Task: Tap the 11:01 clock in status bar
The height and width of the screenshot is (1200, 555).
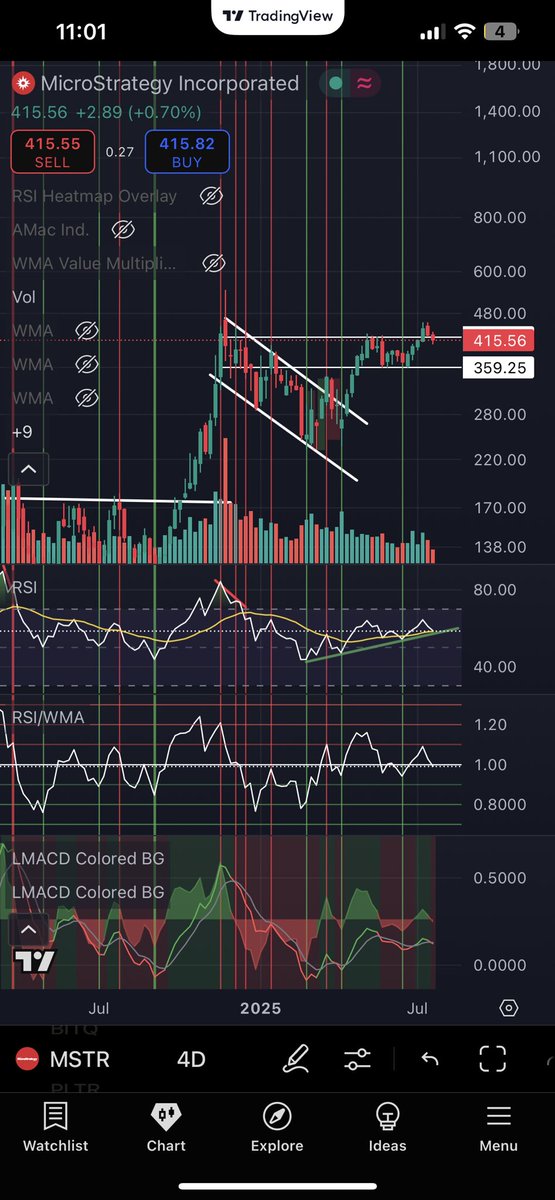Action: [81, 32]
